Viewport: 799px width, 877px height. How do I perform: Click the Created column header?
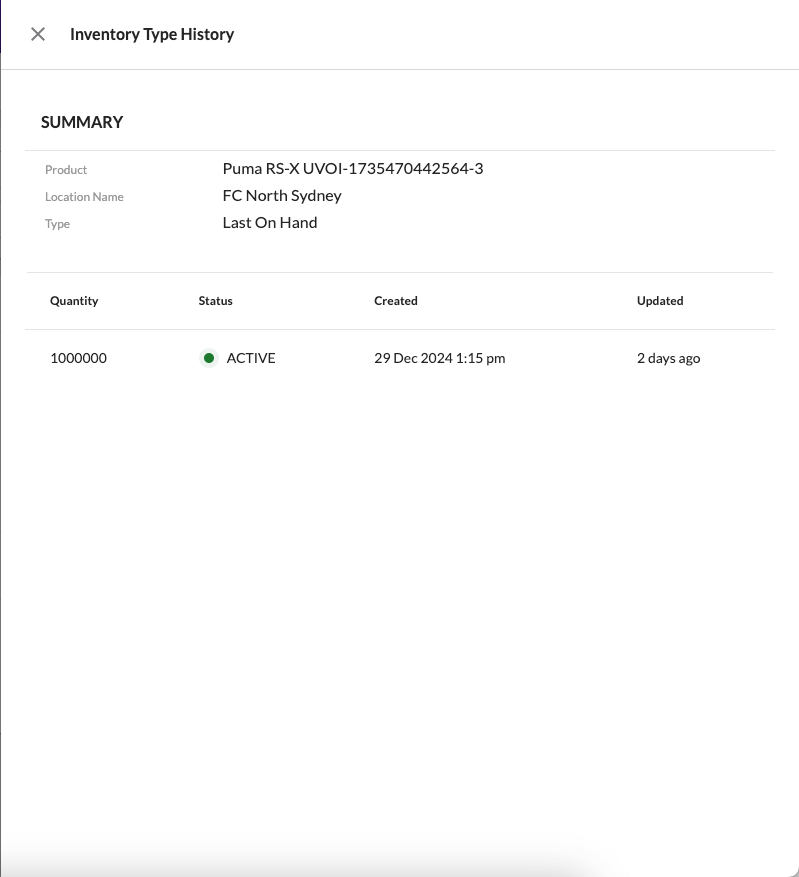click(x=396, y=301)
